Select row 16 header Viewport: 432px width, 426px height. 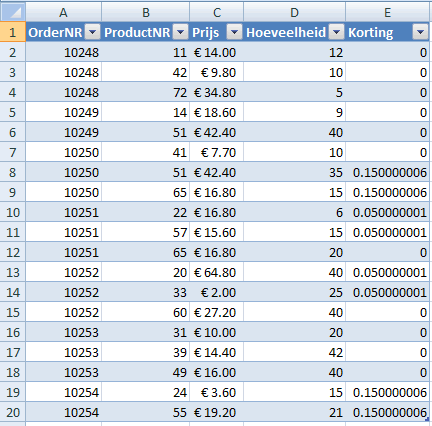pyautogui.click(x=13, y=332)
